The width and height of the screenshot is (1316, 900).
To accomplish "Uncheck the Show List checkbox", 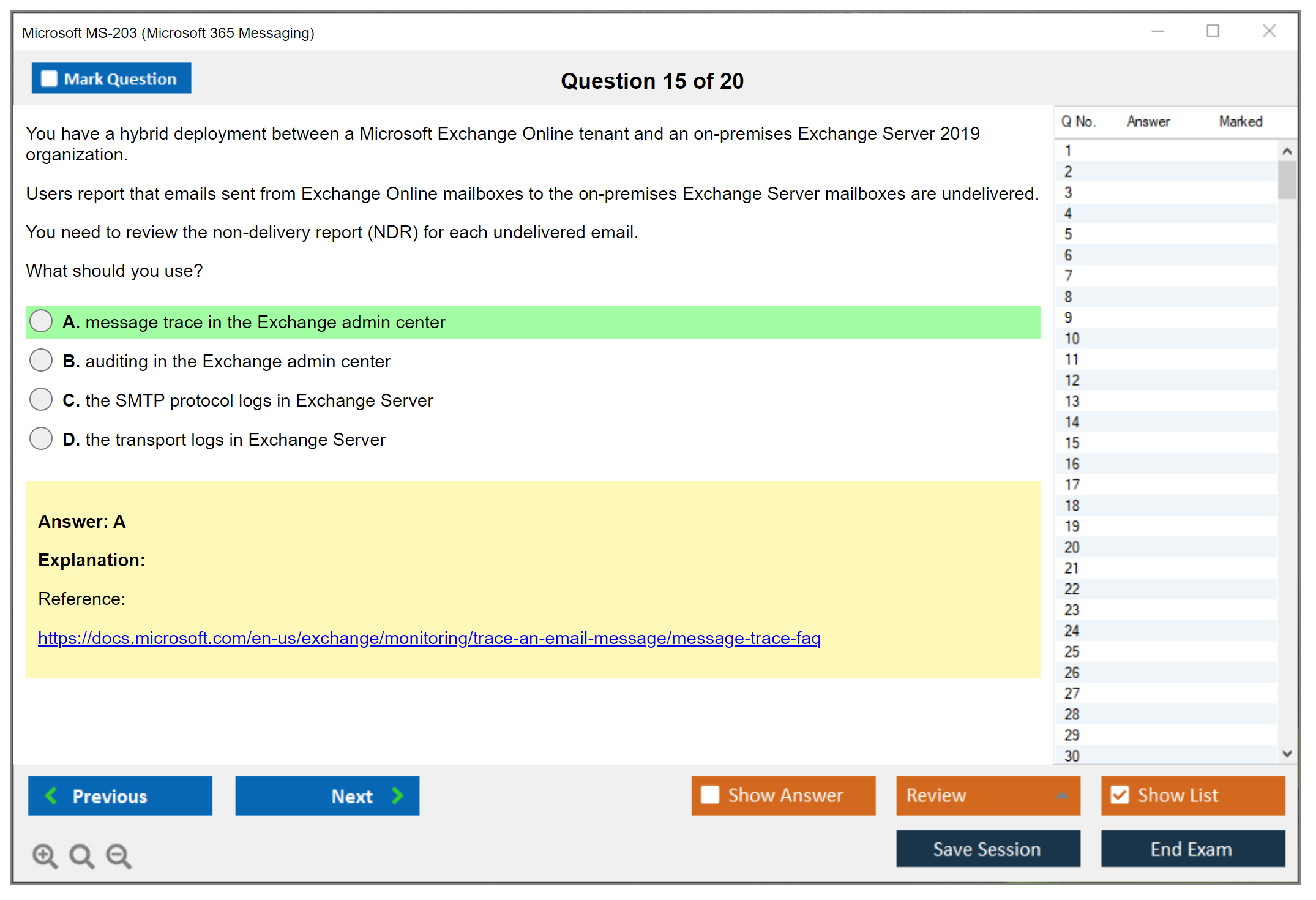I will (x=1120, y=795).
